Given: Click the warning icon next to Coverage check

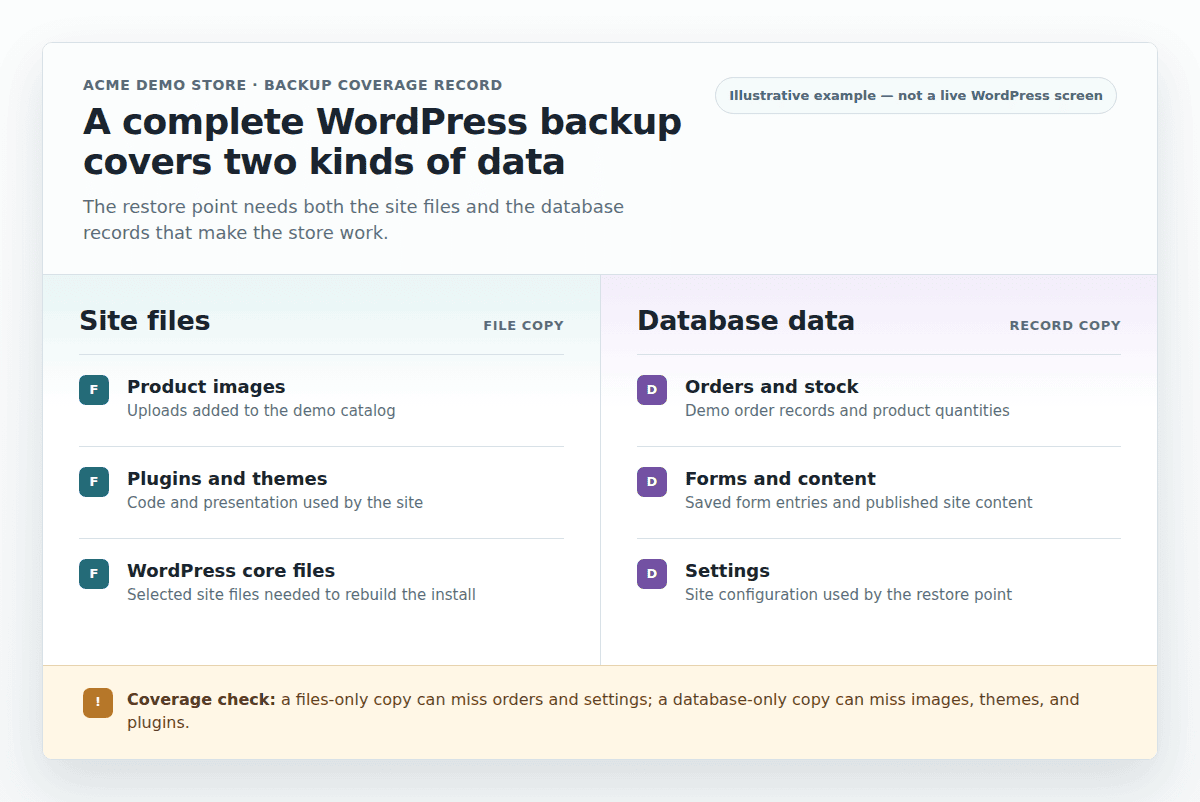Looking at the screenshot, I should tap(98, 702).
